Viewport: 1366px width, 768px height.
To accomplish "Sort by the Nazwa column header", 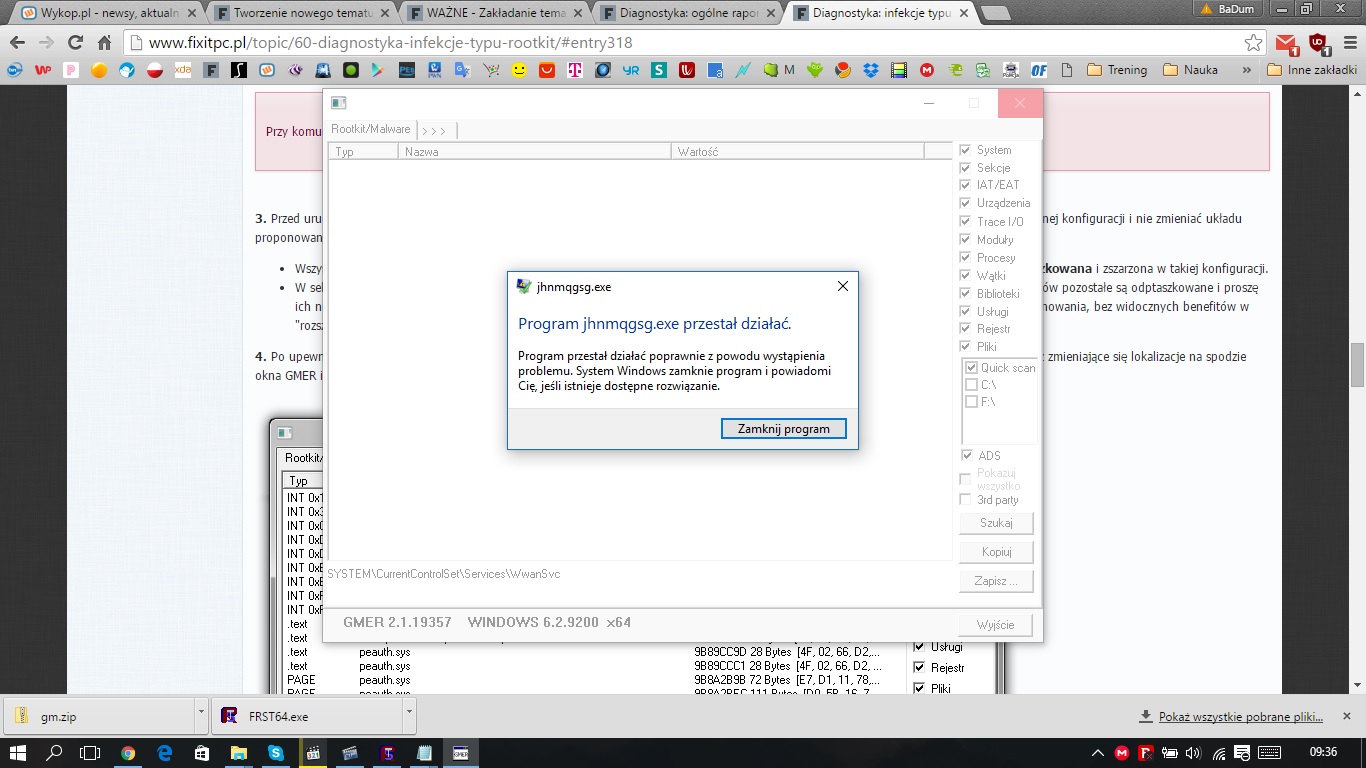I will coord(534,152).
